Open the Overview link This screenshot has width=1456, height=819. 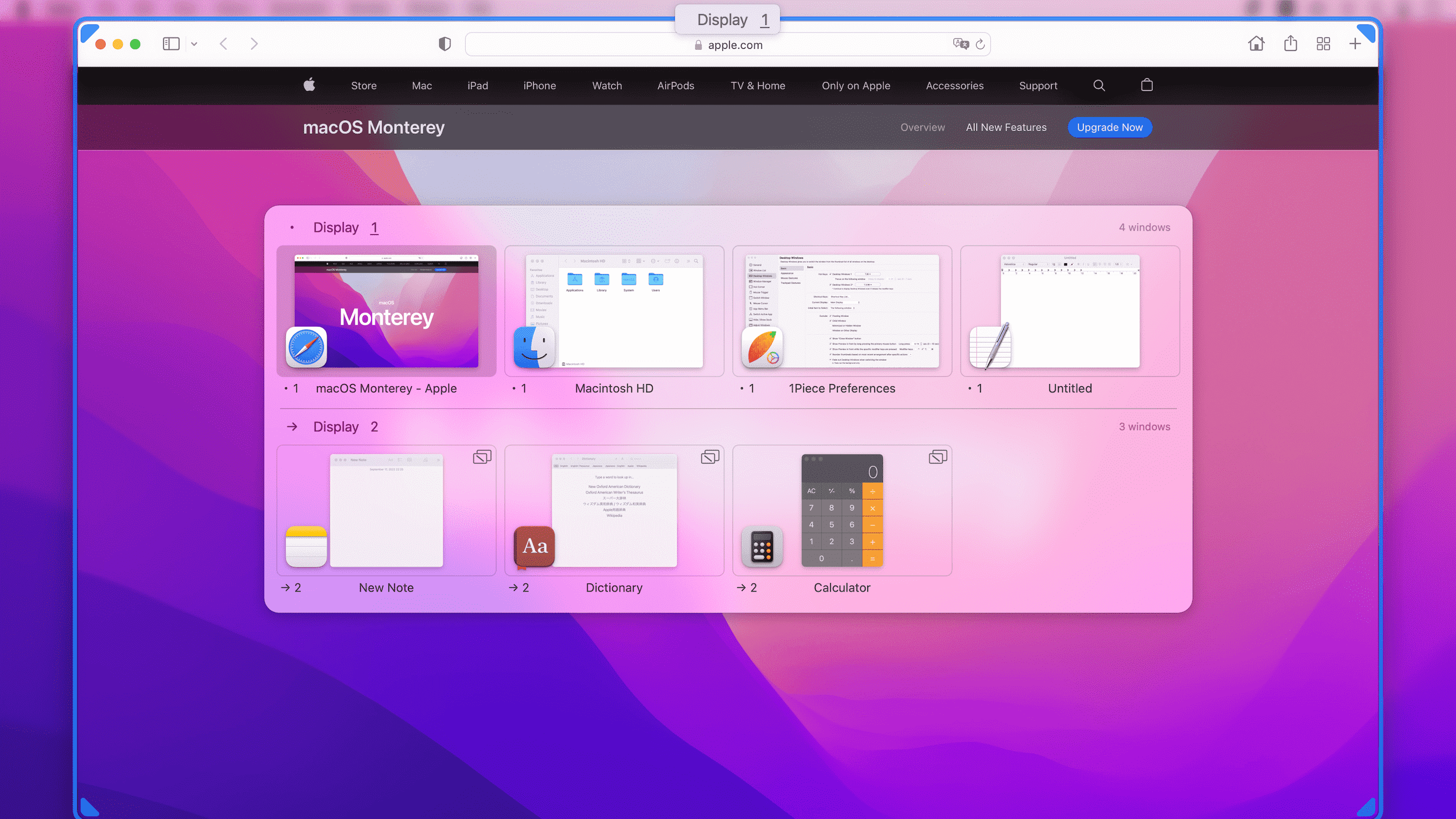pyautogui.click(x=922, y=127)
